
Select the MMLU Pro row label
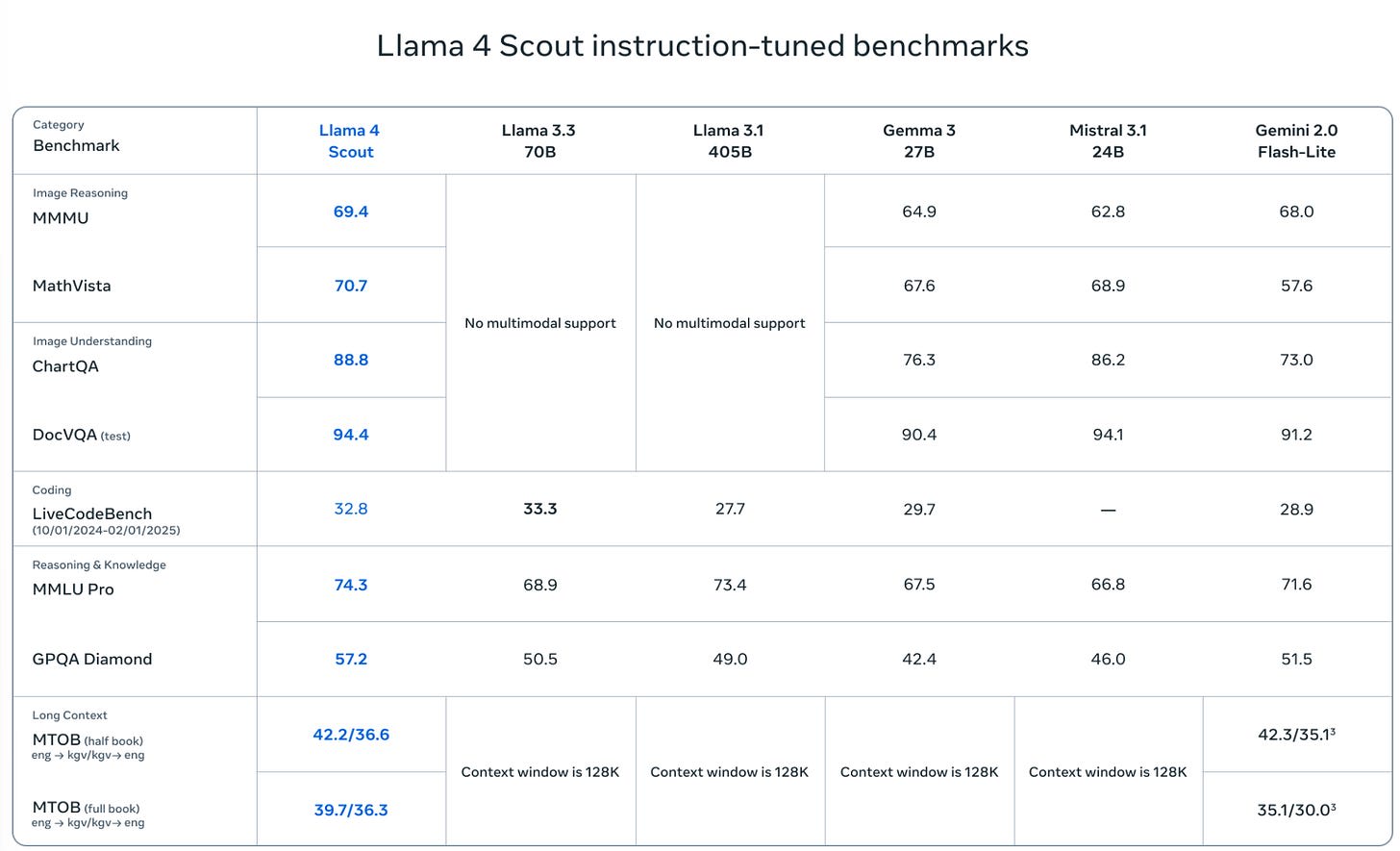point(73,589)
